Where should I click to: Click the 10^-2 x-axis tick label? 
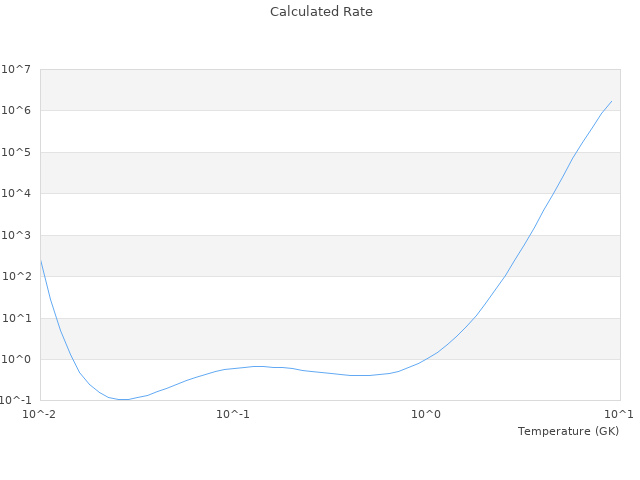41,414
